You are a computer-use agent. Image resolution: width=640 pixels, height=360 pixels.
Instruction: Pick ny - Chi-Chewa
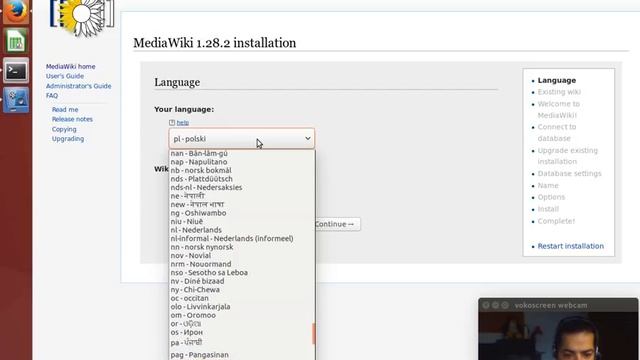point(242,290)
